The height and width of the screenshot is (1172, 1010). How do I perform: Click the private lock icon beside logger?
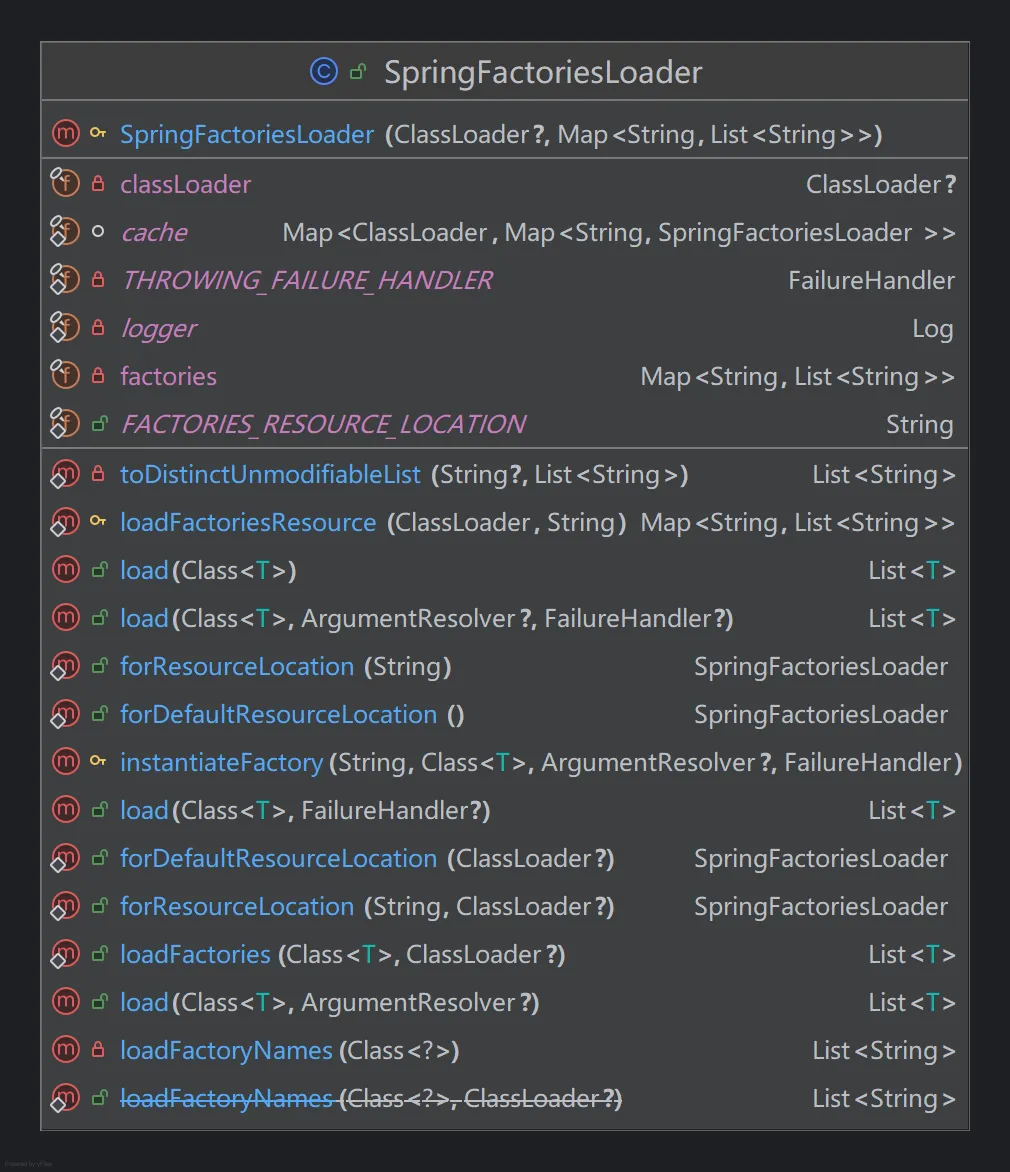pyautogui.click(x=98, y=328)
